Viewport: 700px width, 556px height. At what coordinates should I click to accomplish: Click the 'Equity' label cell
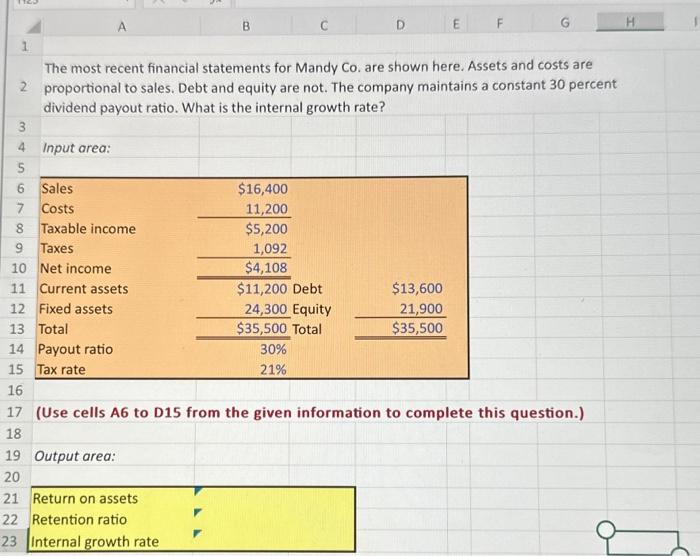[x=312, y=309]
